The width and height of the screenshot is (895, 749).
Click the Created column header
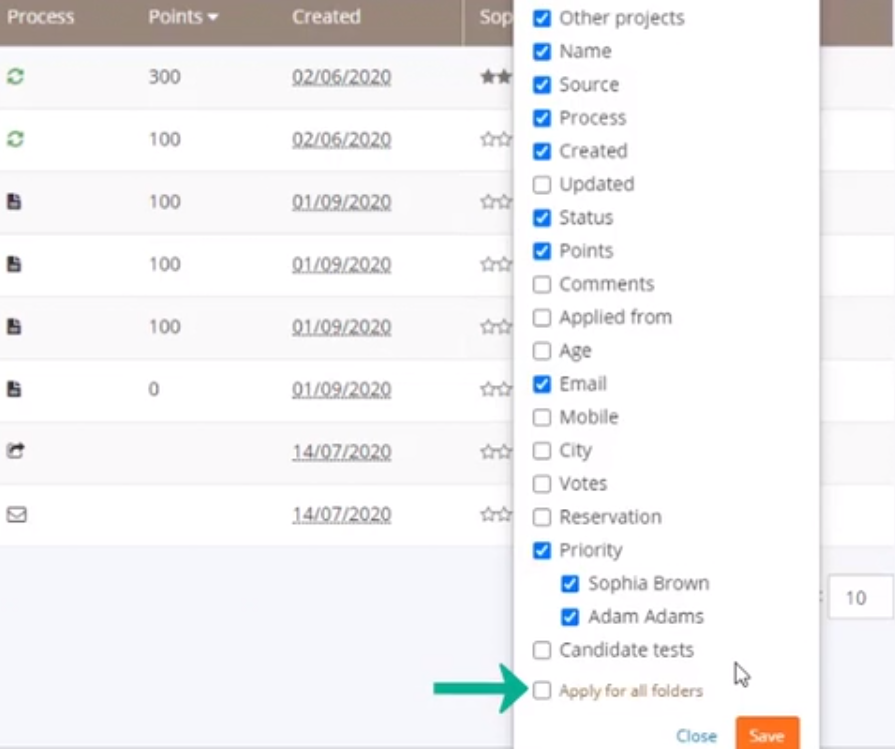(x=326, y=17)
